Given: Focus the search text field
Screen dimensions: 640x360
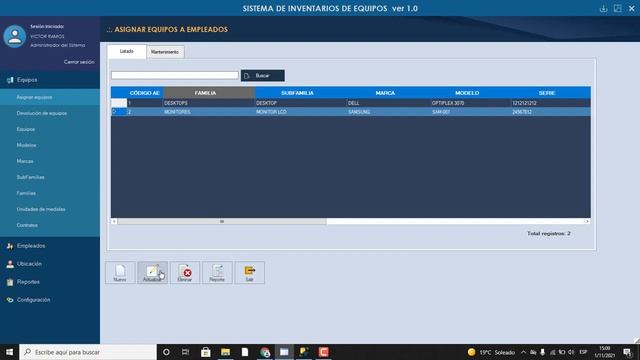Looking at the screenshot, I should pos(175,75).
